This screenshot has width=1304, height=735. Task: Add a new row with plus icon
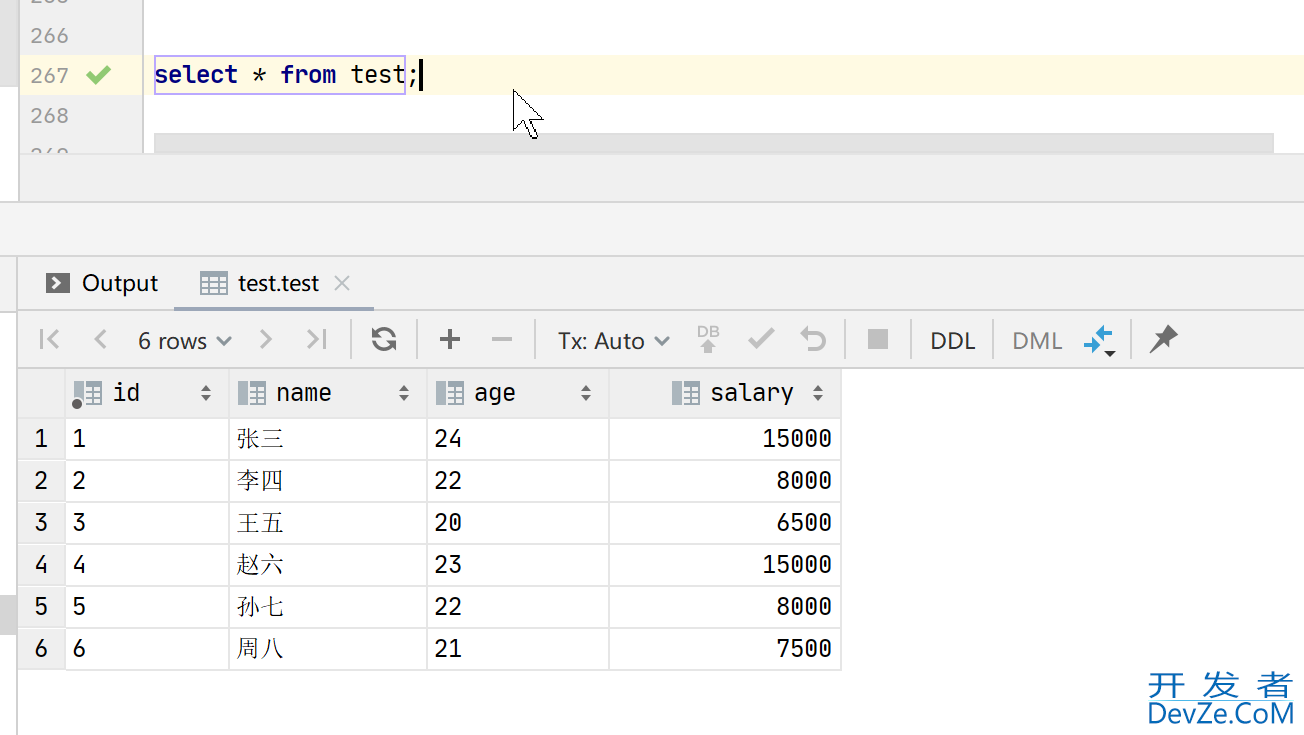point(450,340)
